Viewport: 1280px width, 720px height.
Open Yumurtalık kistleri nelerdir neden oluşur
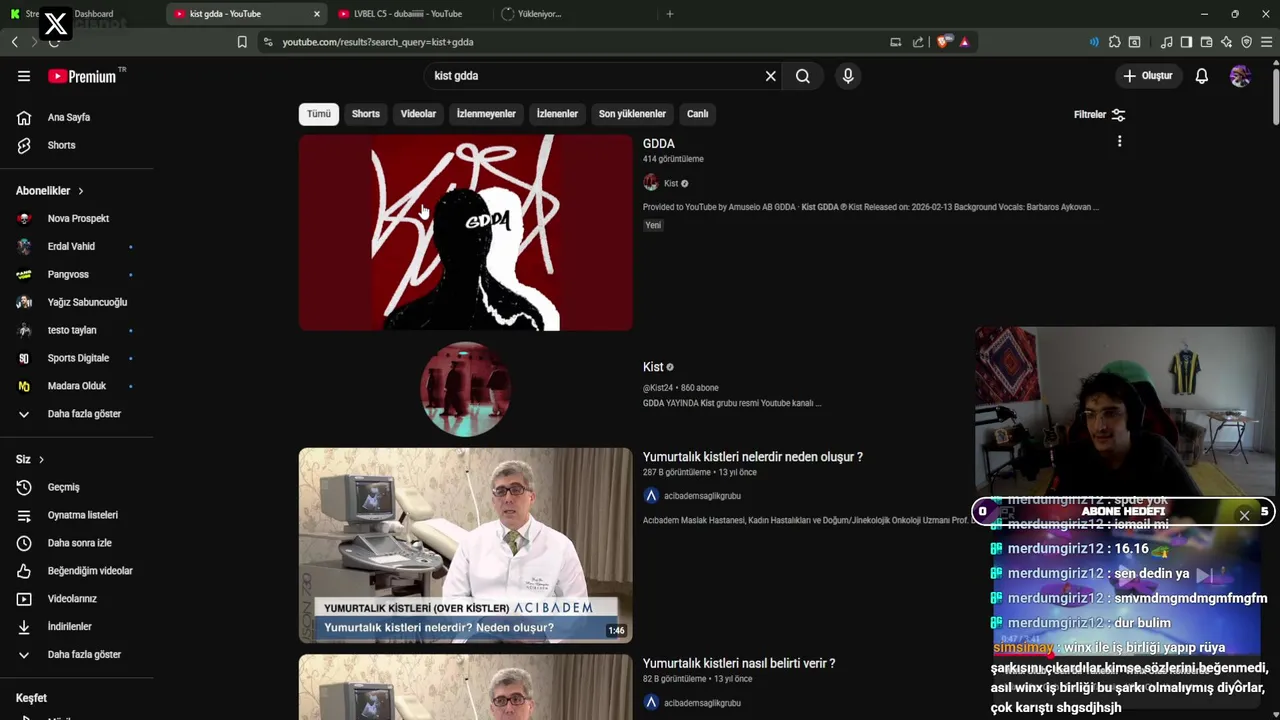click(x=753, y=457)
